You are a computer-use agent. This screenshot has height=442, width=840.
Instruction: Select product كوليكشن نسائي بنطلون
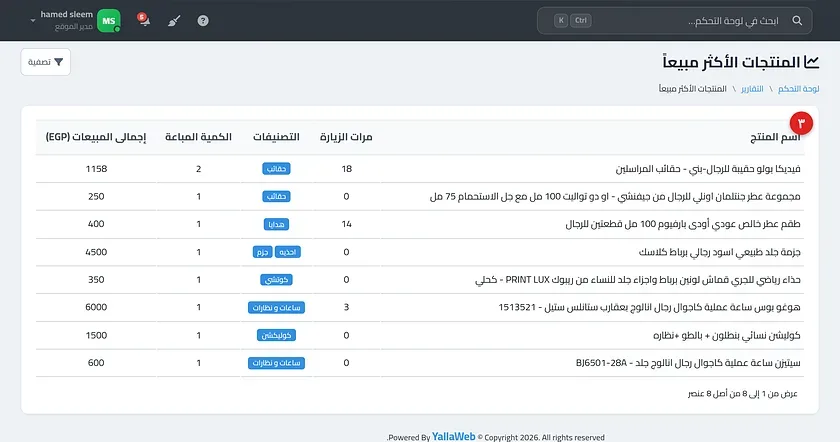(x=726, y=335)
